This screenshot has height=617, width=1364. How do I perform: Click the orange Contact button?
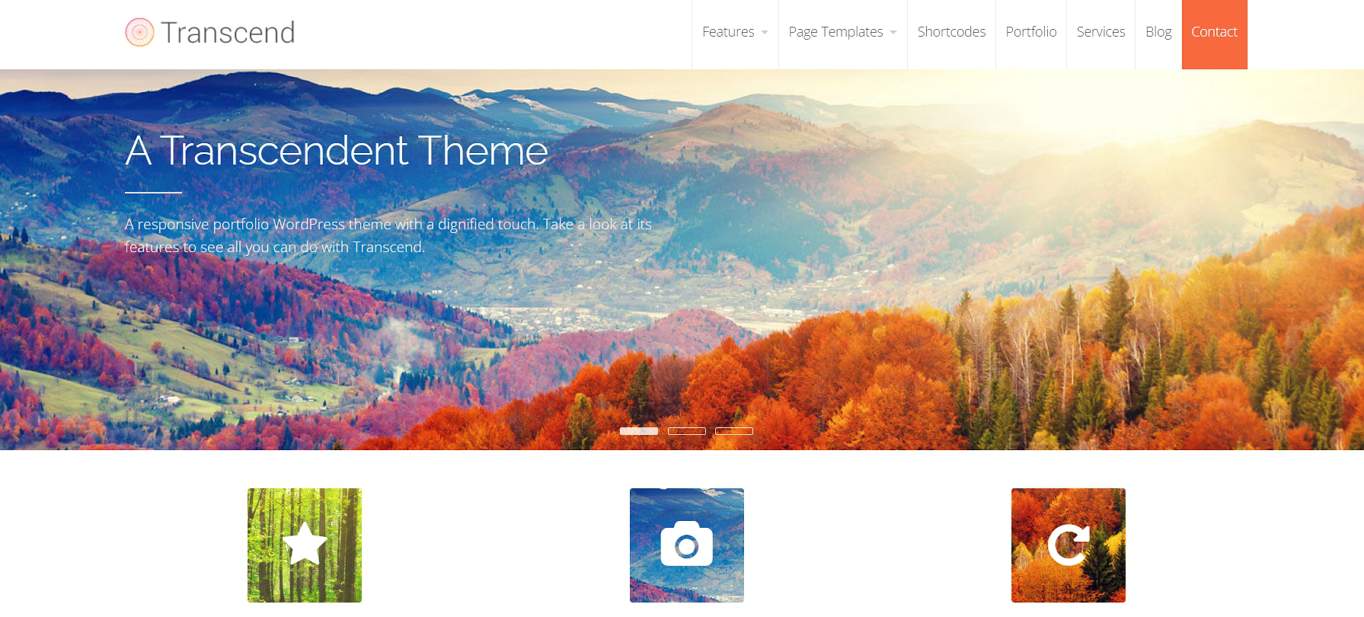pyautogui.click(x=1214, y=34)
